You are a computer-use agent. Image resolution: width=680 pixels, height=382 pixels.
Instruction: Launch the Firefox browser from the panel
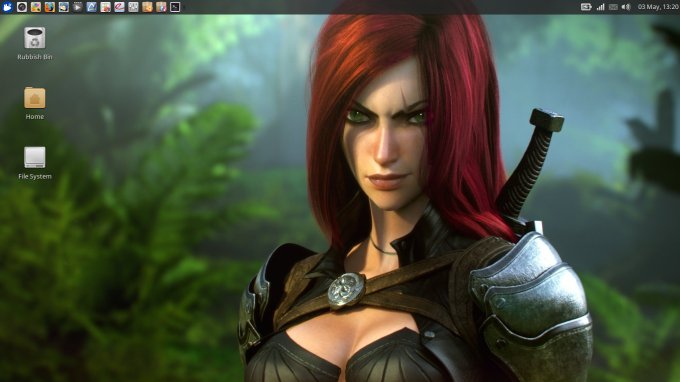coord(50,7)
